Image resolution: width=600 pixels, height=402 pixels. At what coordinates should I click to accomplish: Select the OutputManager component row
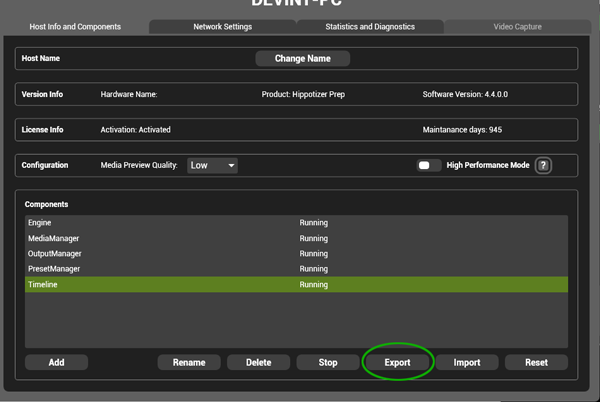point(297,254)
